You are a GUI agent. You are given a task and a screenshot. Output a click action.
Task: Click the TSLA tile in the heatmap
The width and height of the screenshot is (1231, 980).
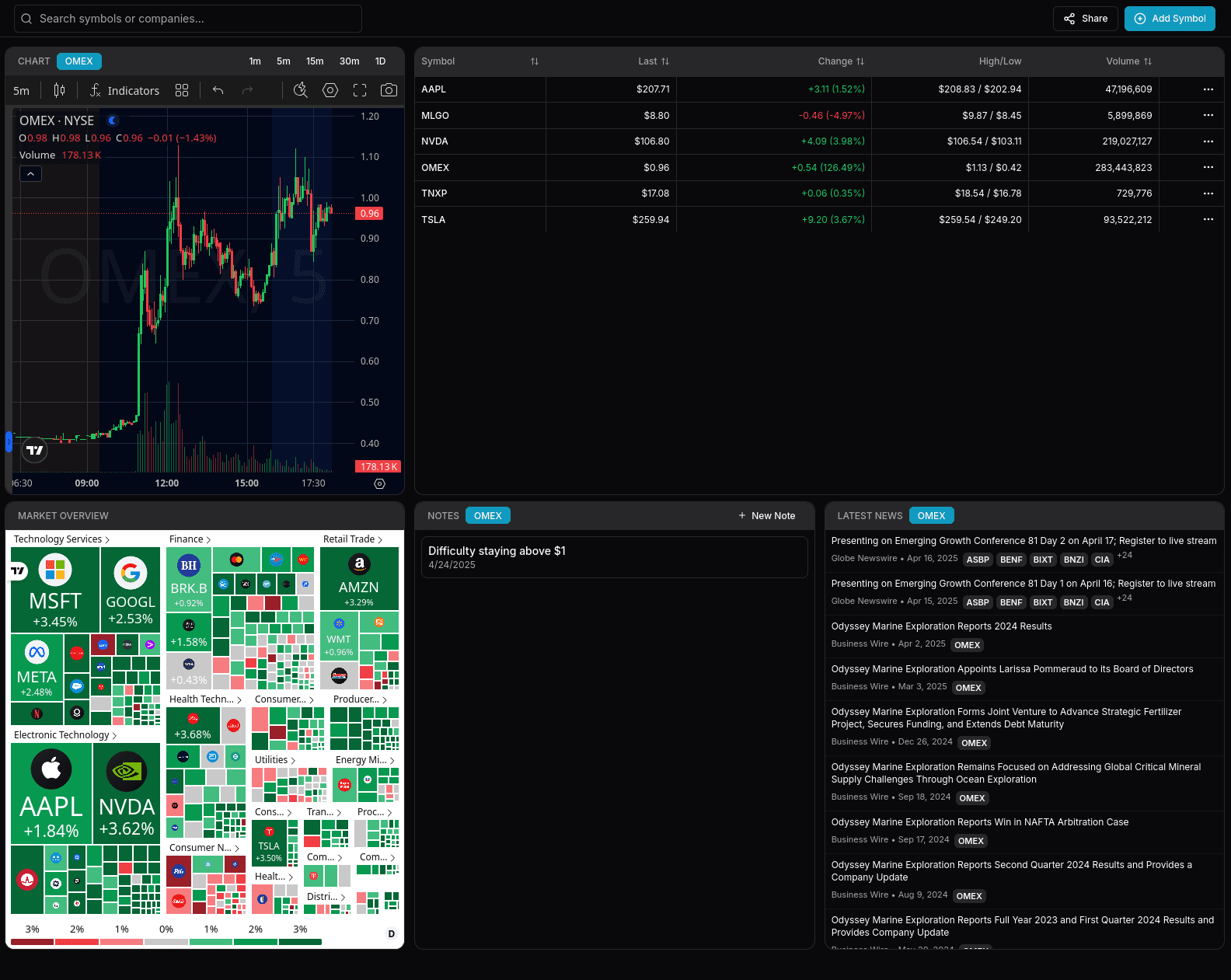pos(269,843)
